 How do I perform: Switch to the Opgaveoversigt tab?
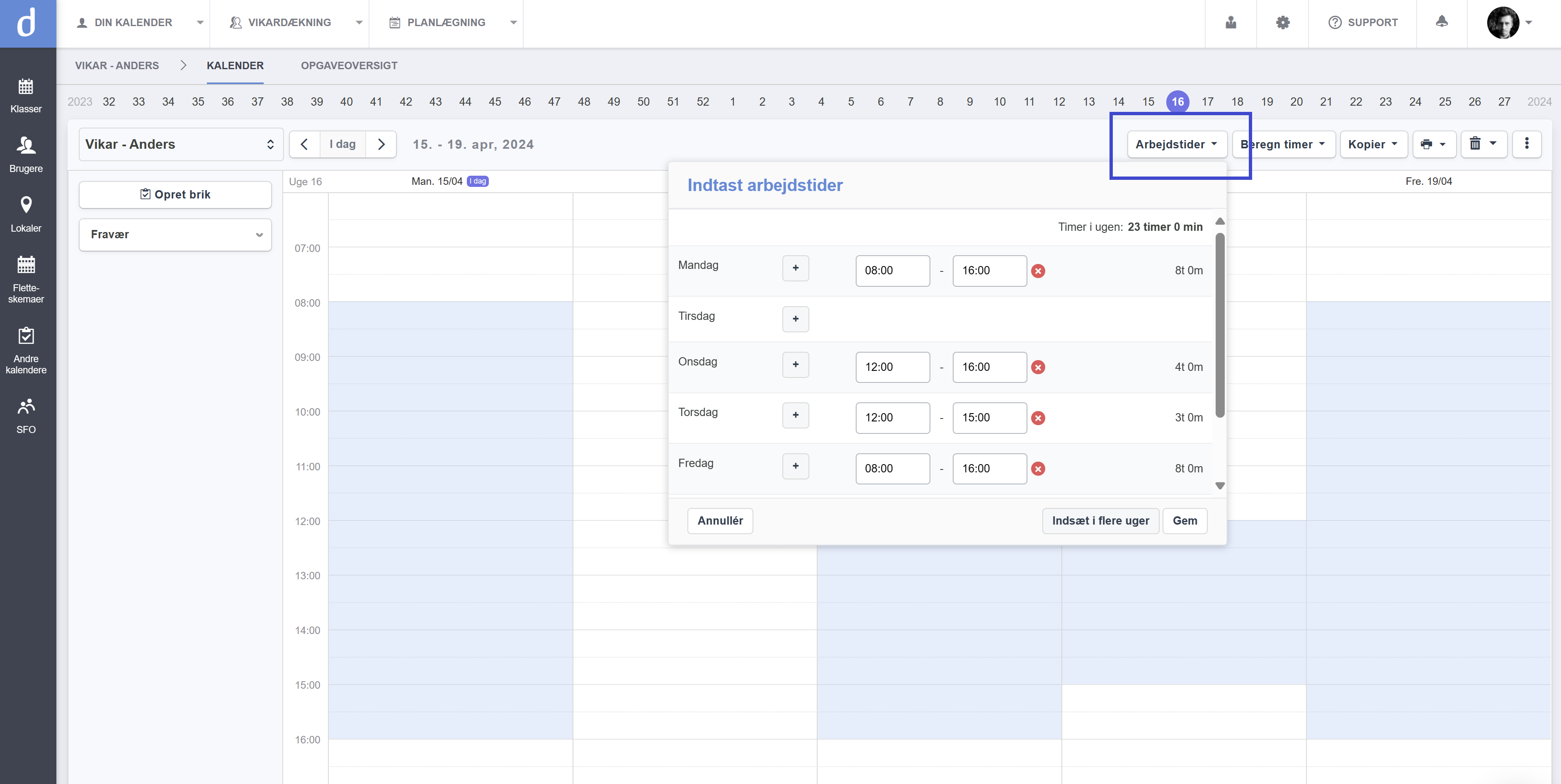point(349,65)
